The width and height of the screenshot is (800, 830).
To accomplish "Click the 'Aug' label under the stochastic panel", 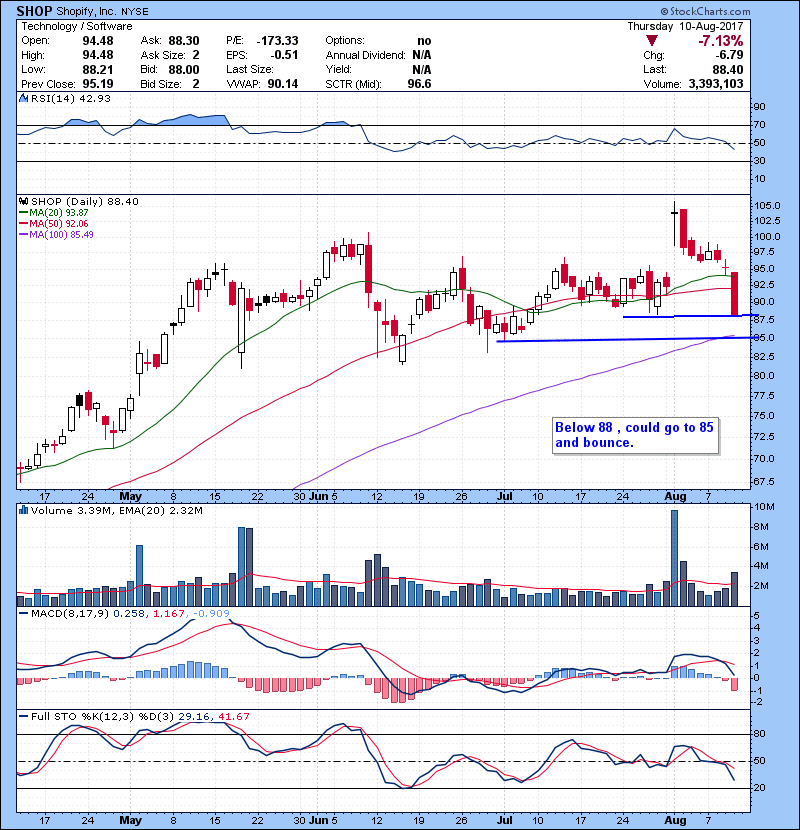I will click(675, 820).
